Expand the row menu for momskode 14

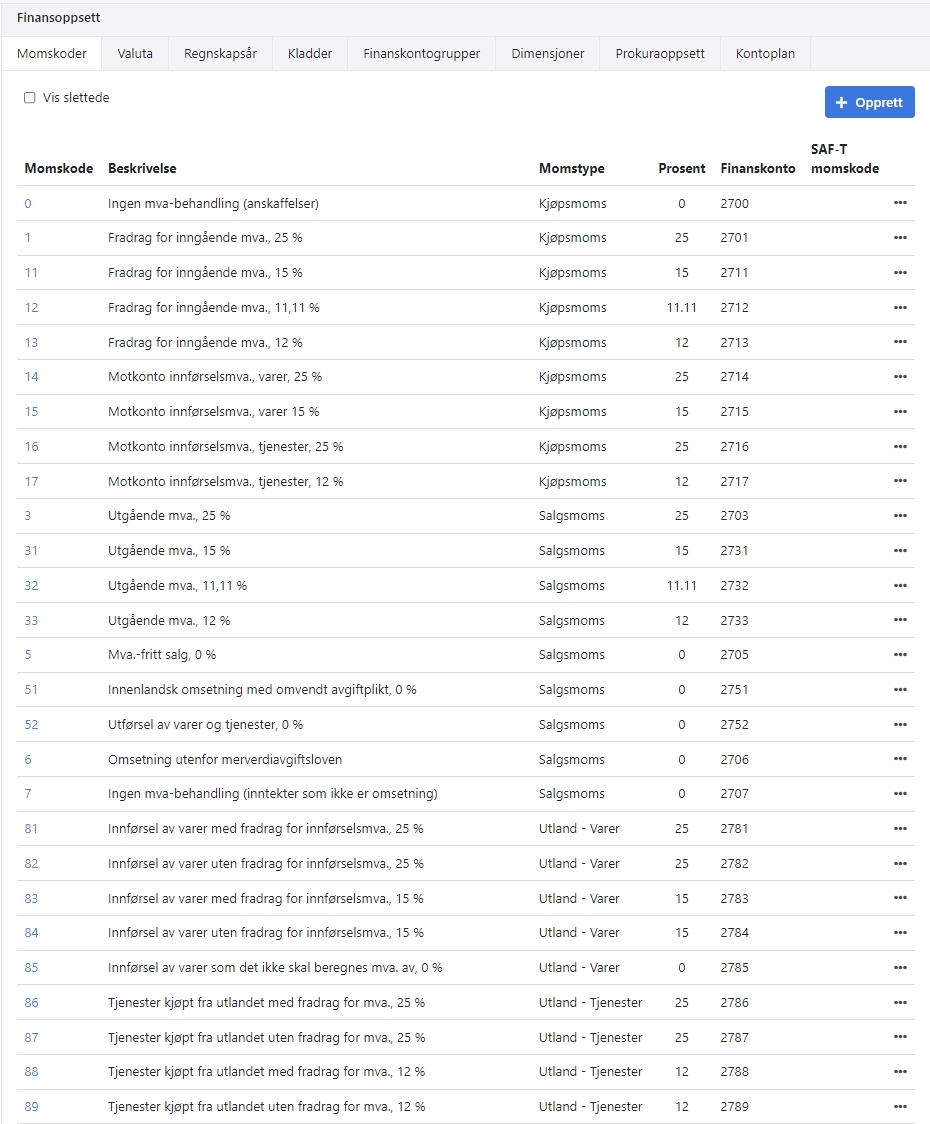pyautogui.click(x=900, y=377)
